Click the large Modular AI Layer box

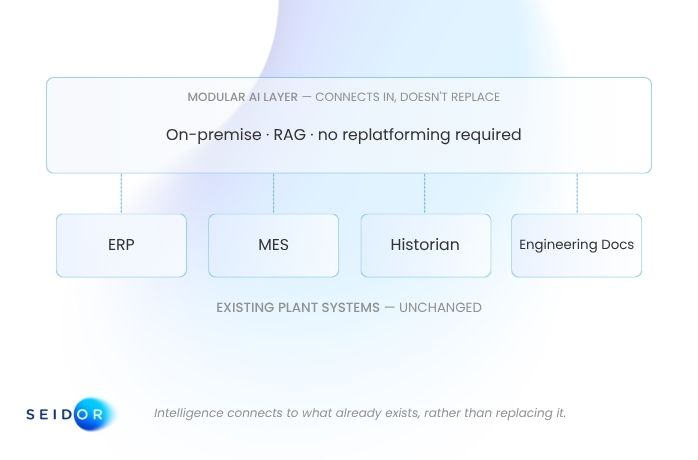click(x=349, y=125)
